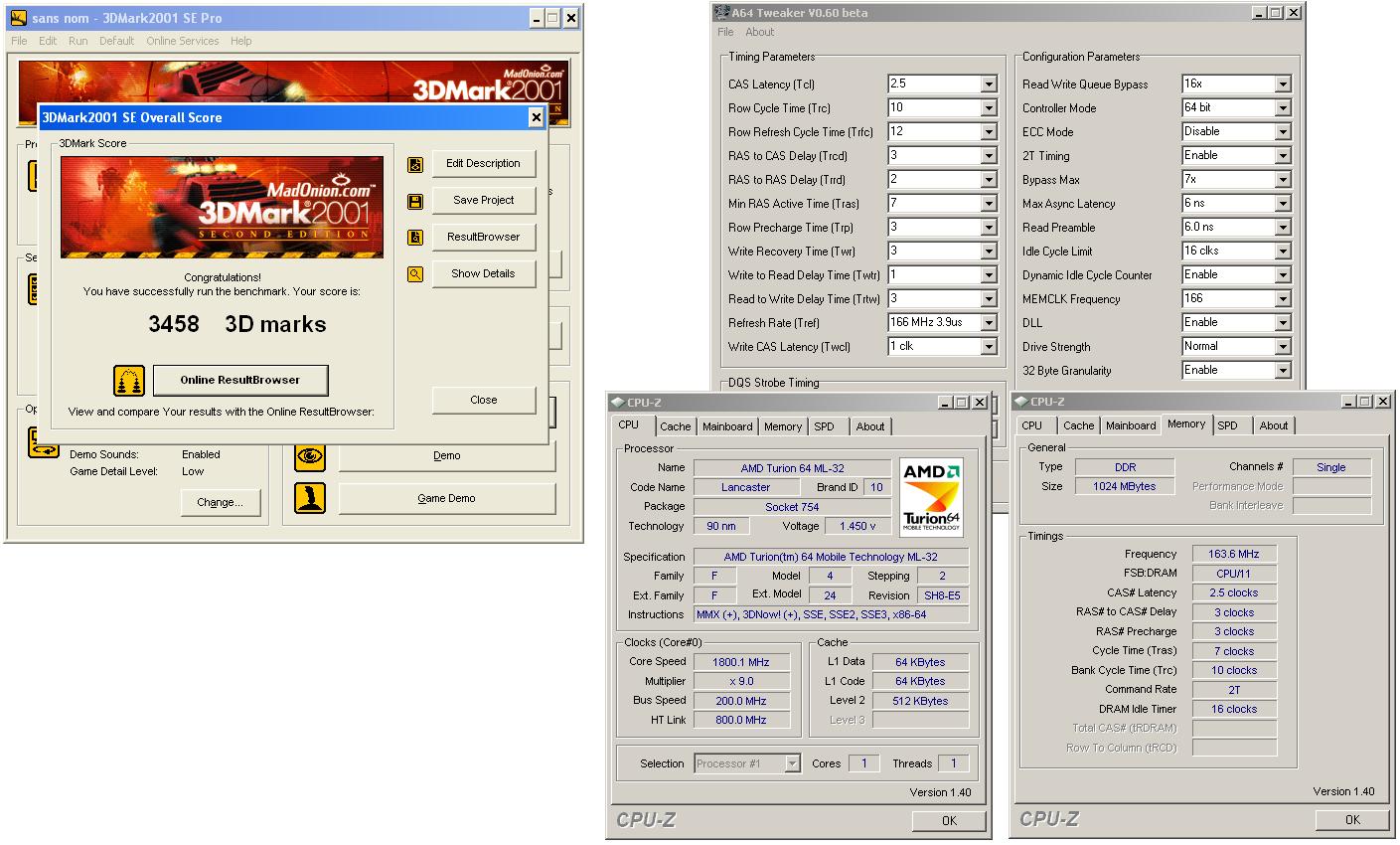
Task: Click the Save Project floppy disk icon
Action: [x=415, y=201]
